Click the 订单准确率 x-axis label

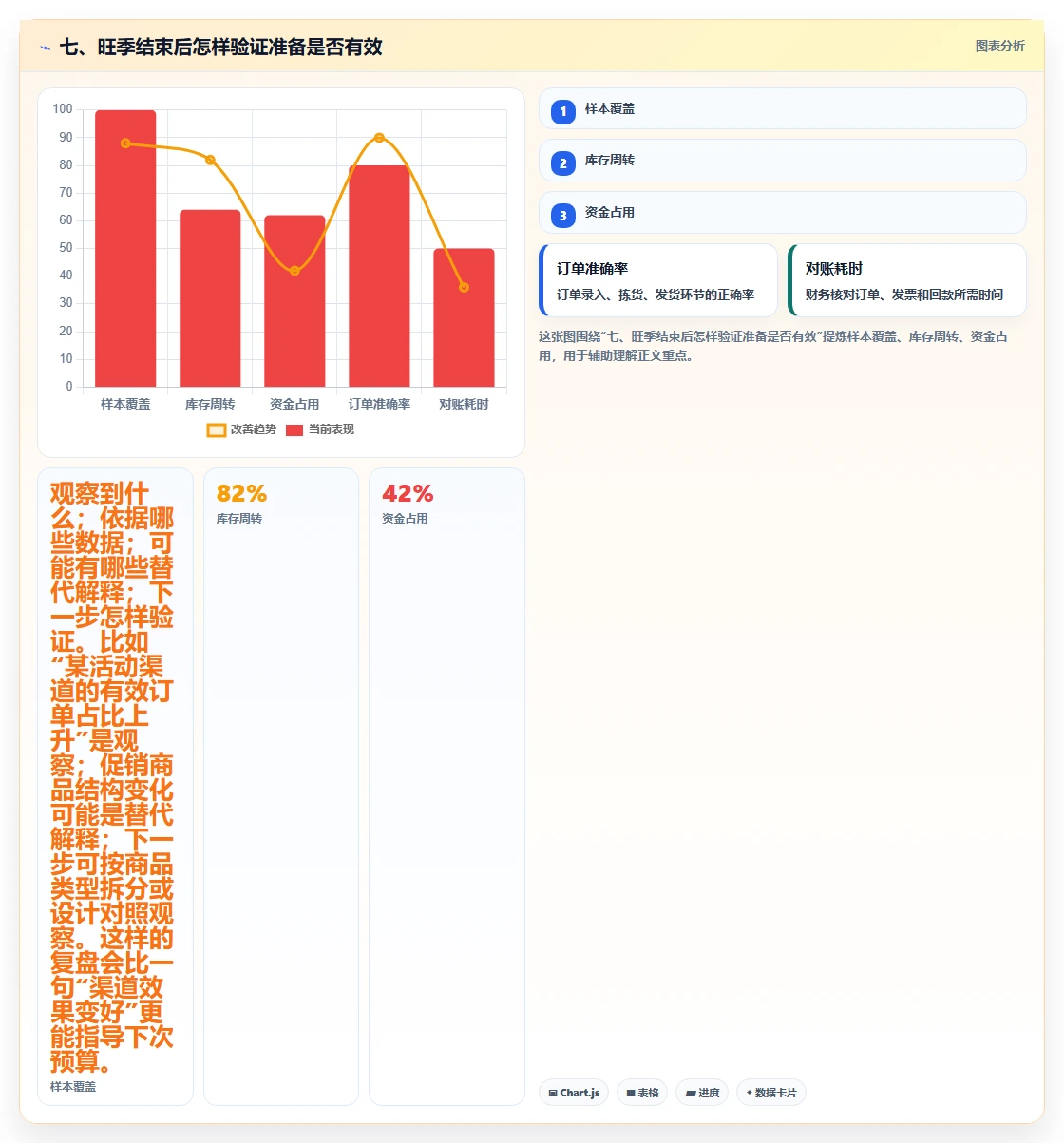(x=379, y=404)
